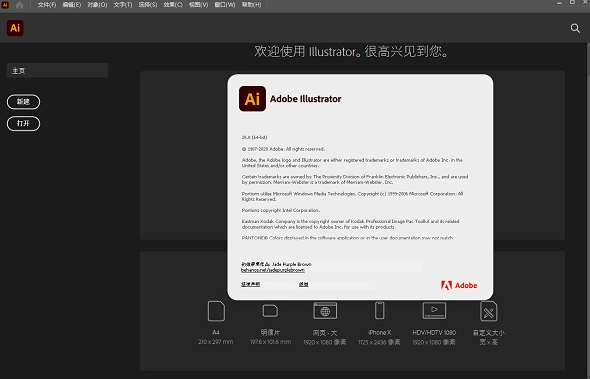Click the 'Portions copyright Intel Corporation' line
Viewport: 590px width, 379px height.
[281, 210]
